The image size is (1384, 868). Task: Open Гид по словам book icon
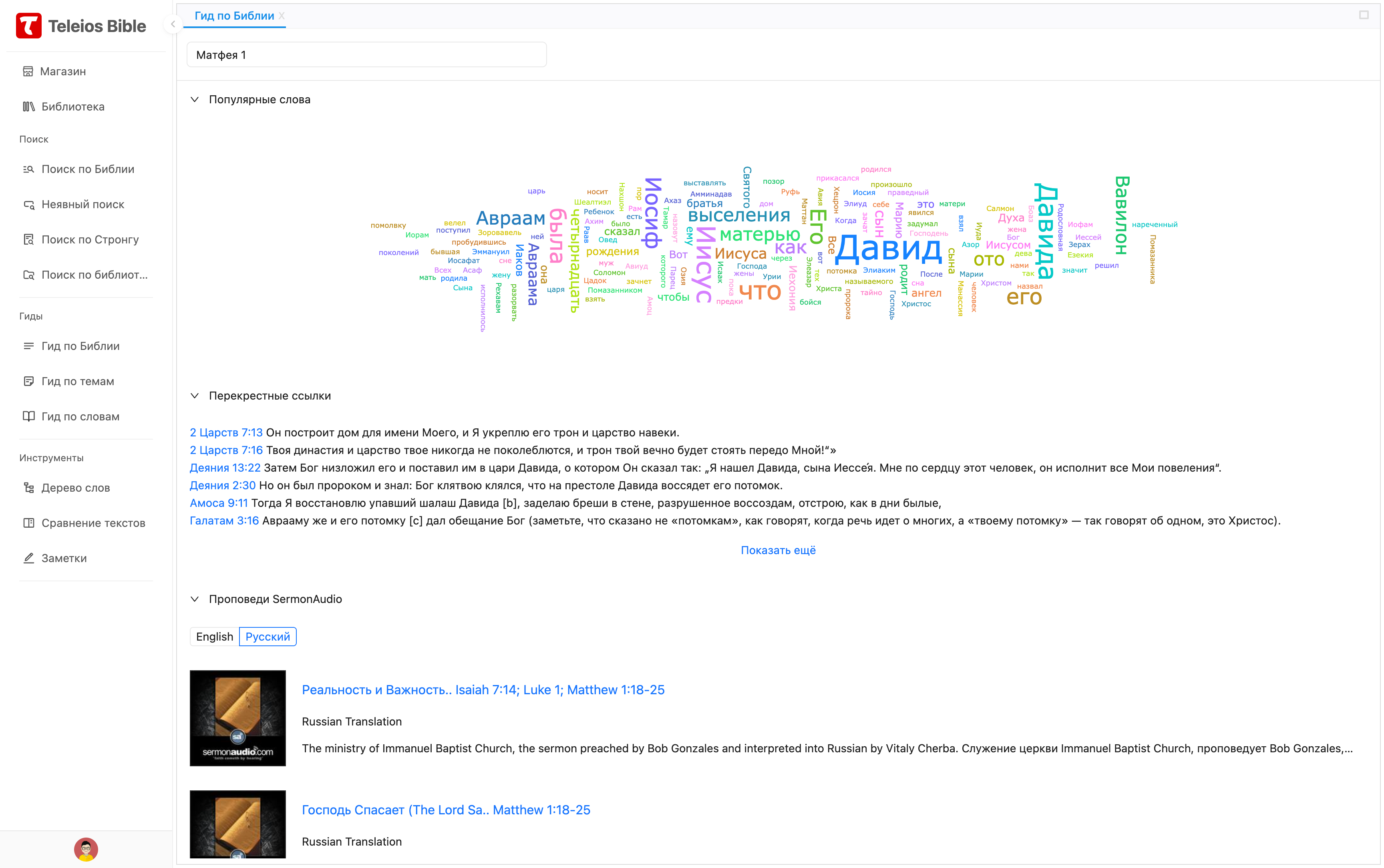click(28, 417)
